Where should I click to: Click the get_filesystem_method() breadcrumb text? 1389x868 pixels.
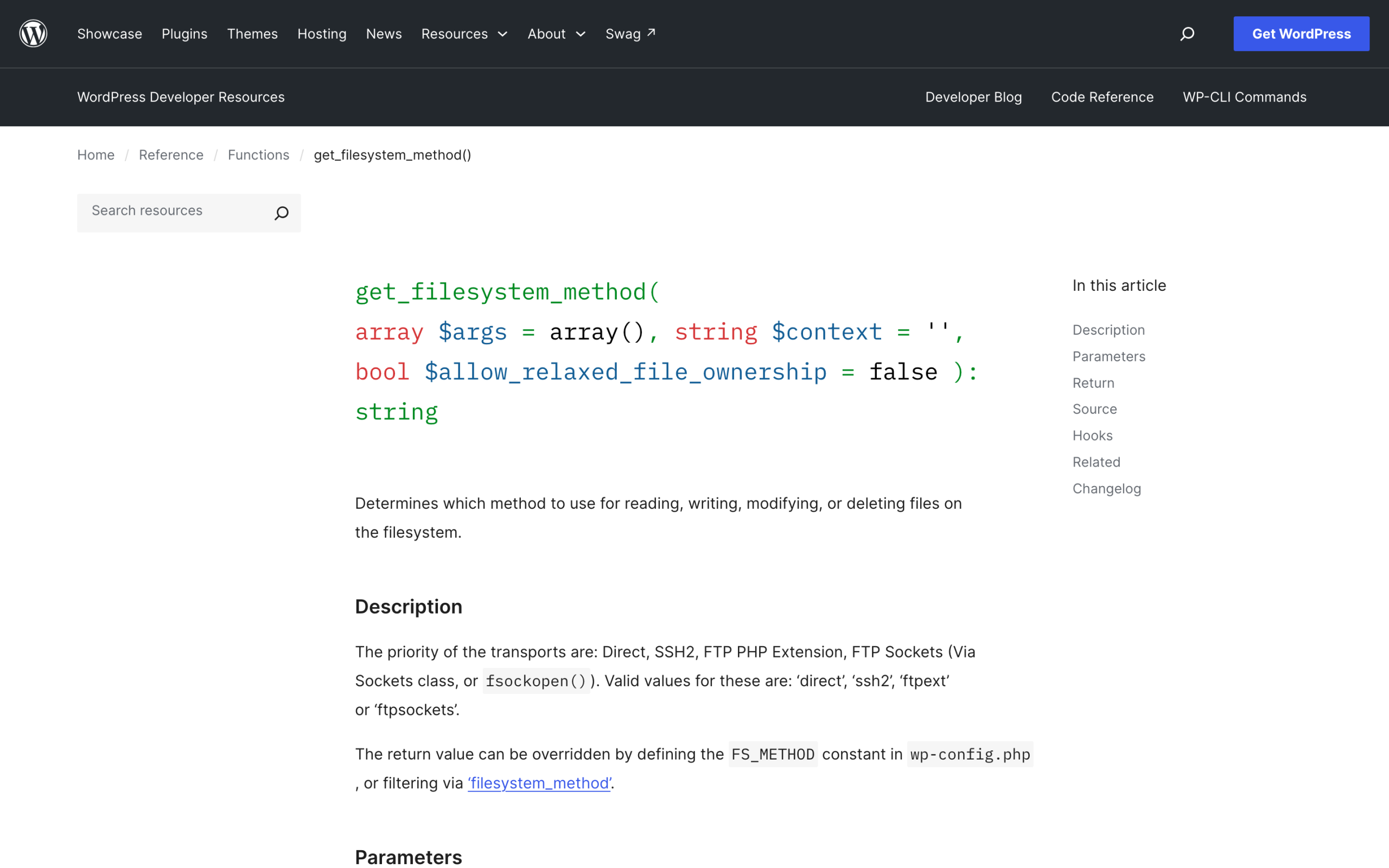coord(393,155)
